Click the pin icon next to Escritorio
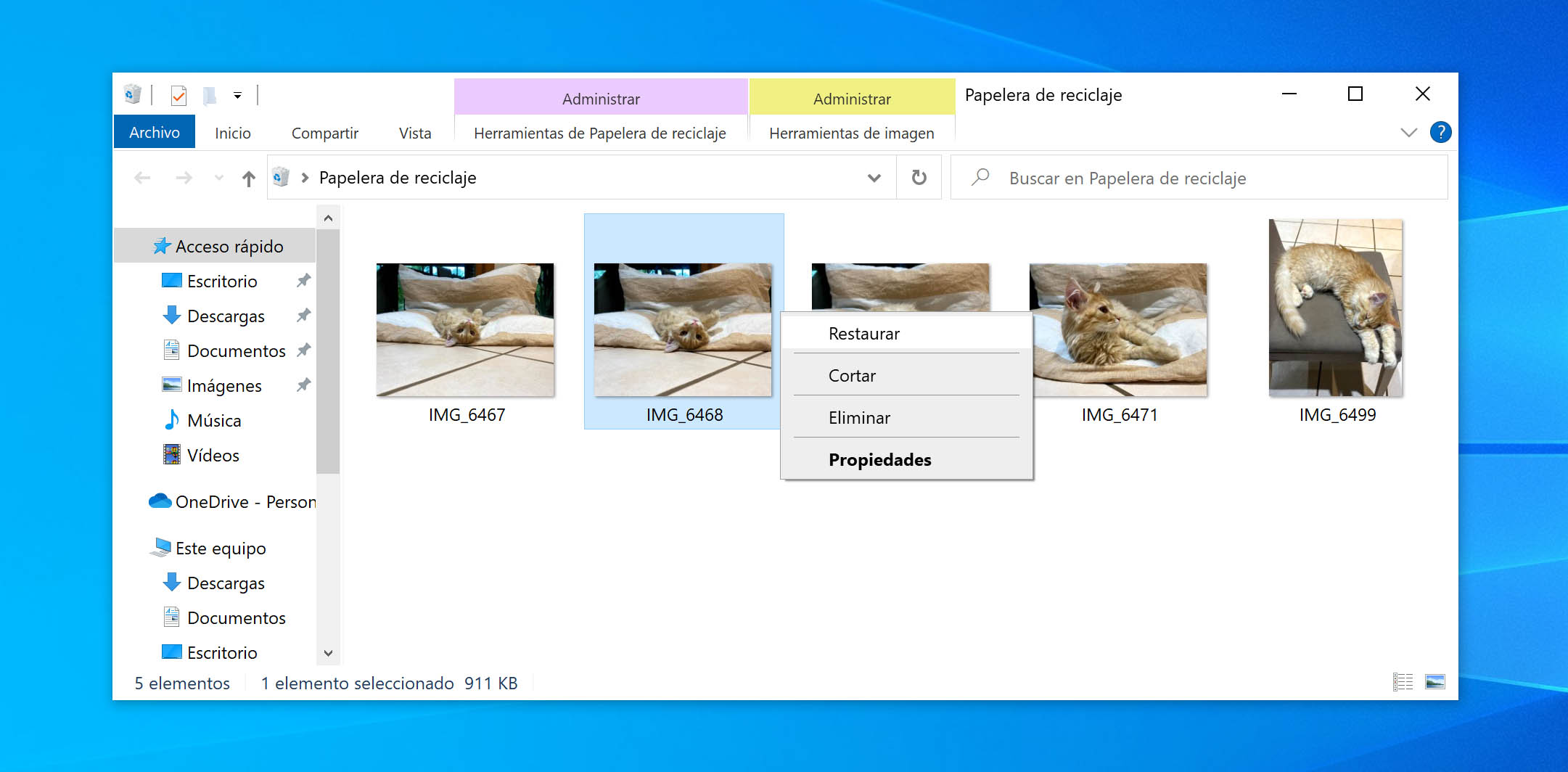Viewport: 1568px width, 772px height. 303,280
